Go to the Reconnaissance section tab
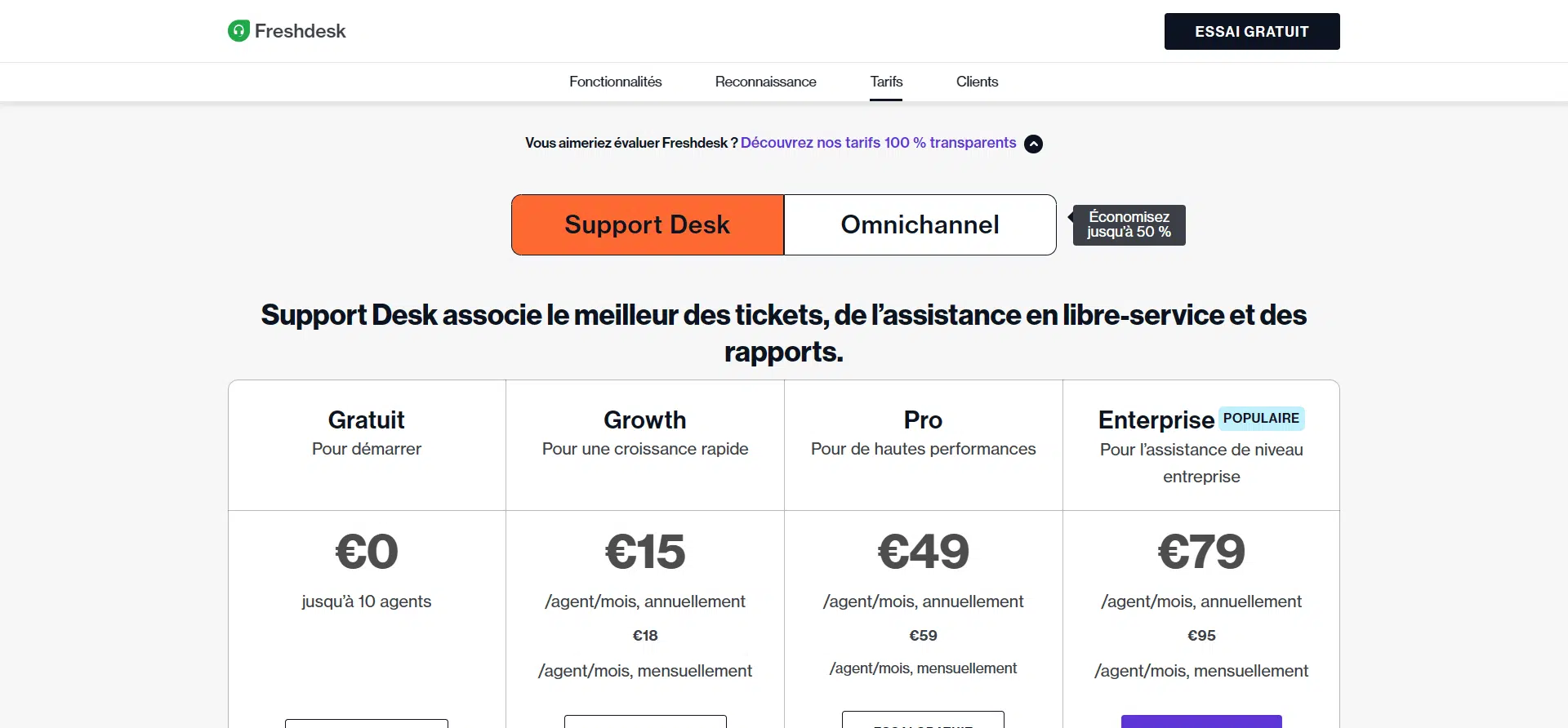 [765, 82]
